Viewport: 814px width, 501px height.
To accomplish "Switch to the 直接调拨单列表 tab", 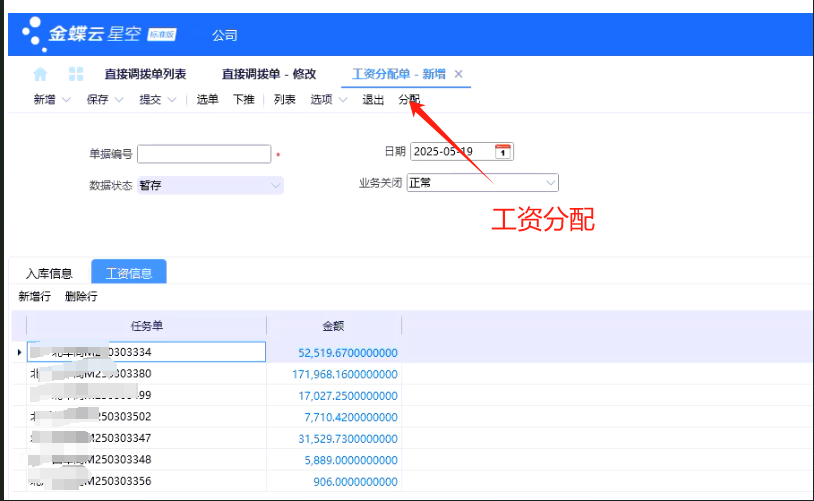I will click(145, 74).
